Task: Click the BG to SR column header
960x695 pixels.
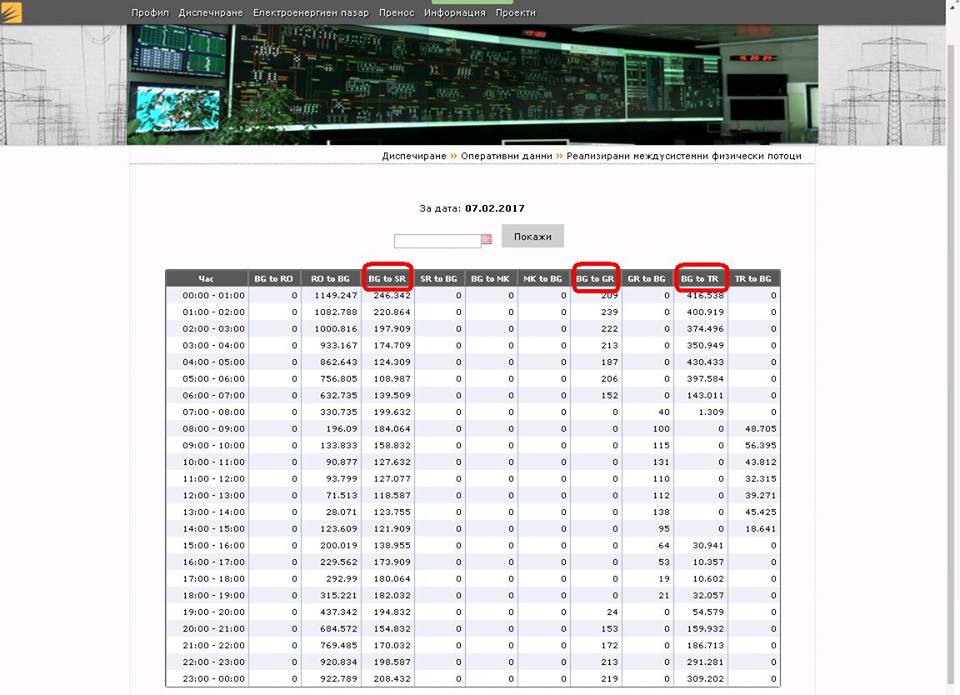Action: pyautogui.click(x=387, y=279)
